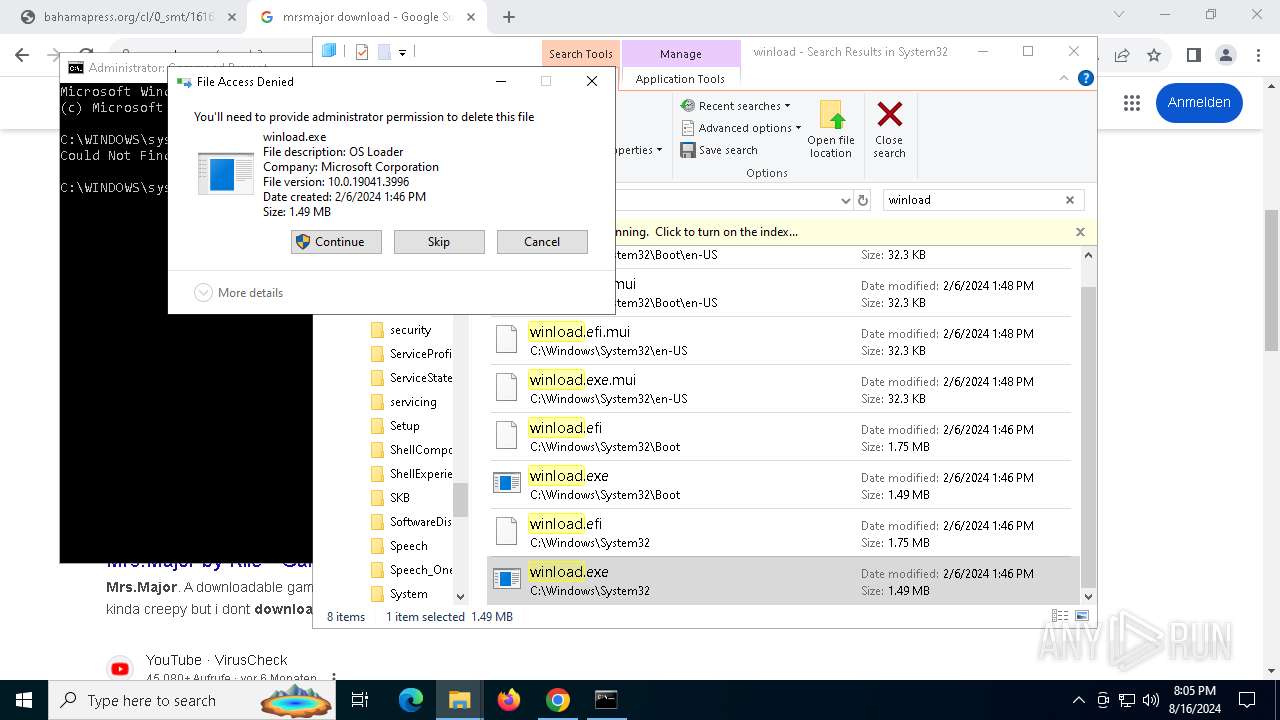Collapse the Explorer ribbon chevron
The image size is (1280, 720).
click(x=1065, y=78)
